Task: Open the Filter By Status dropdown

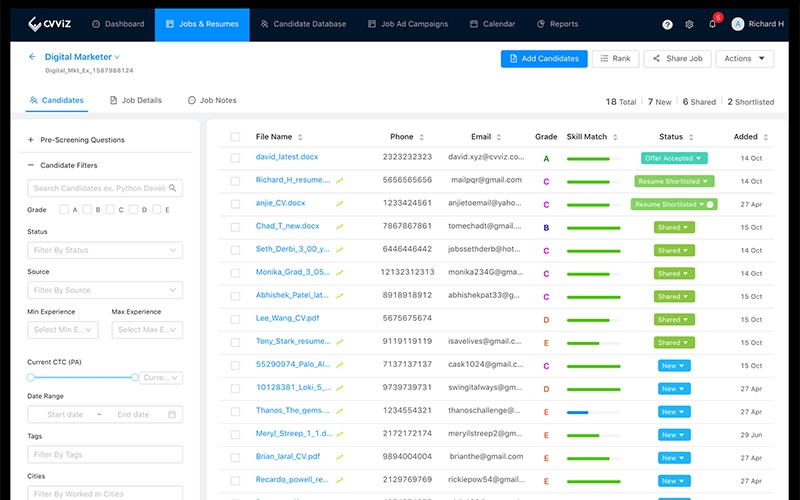Action: coord(105,250)
